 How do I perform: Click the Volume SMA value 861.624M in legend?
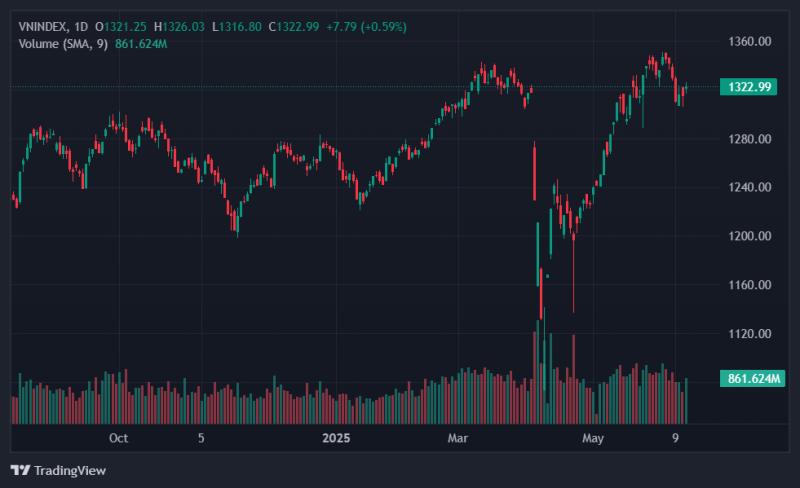(141, 44)
